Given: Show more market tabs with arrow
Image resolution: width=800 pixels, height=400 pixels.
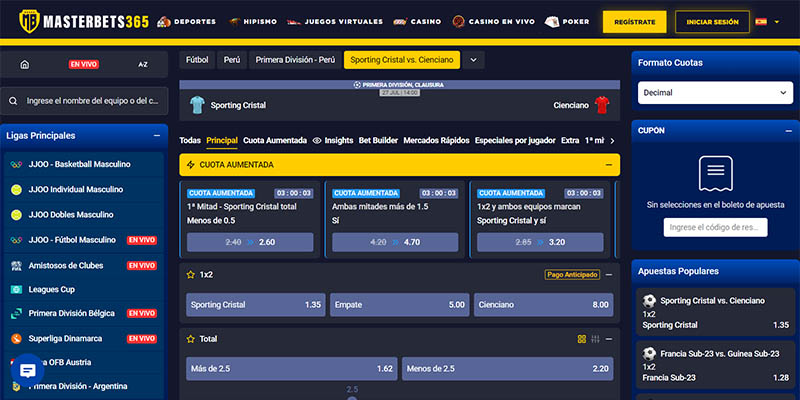Looking at the screenshot, I should click(x=612, y=141).
